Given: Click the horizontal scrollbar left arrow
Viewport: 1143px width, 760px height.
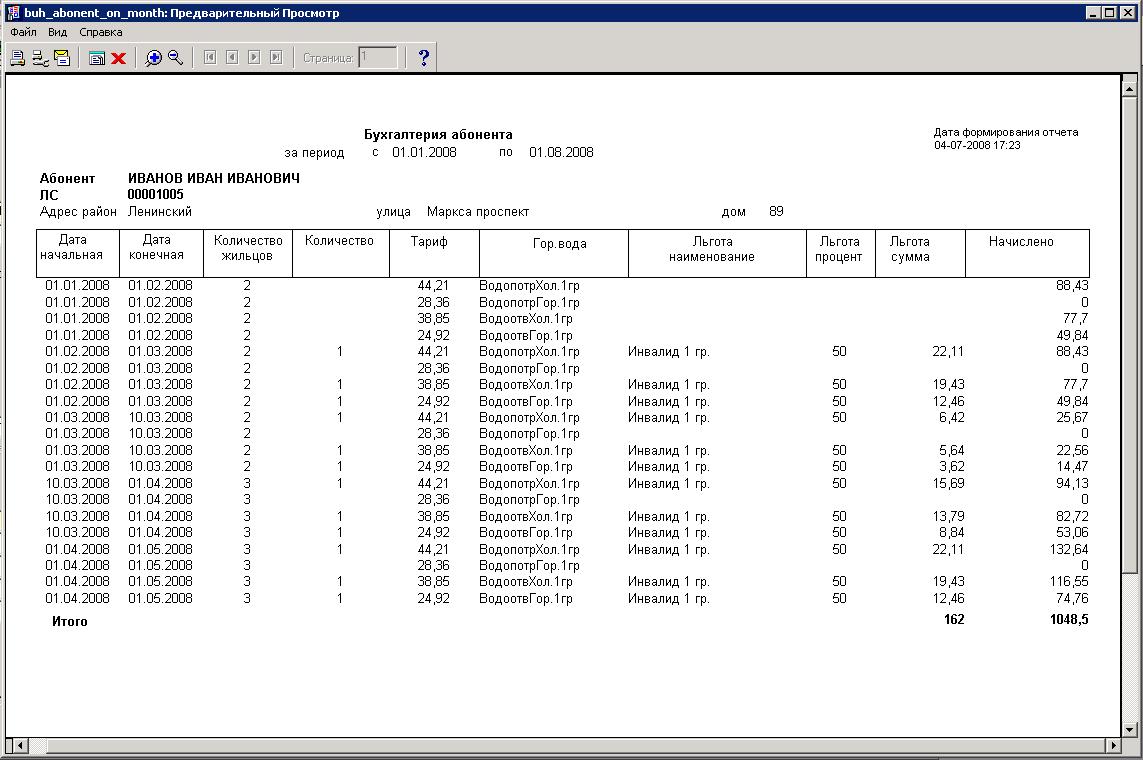Looking at the screenshot, I should click(x=15, y=746).
